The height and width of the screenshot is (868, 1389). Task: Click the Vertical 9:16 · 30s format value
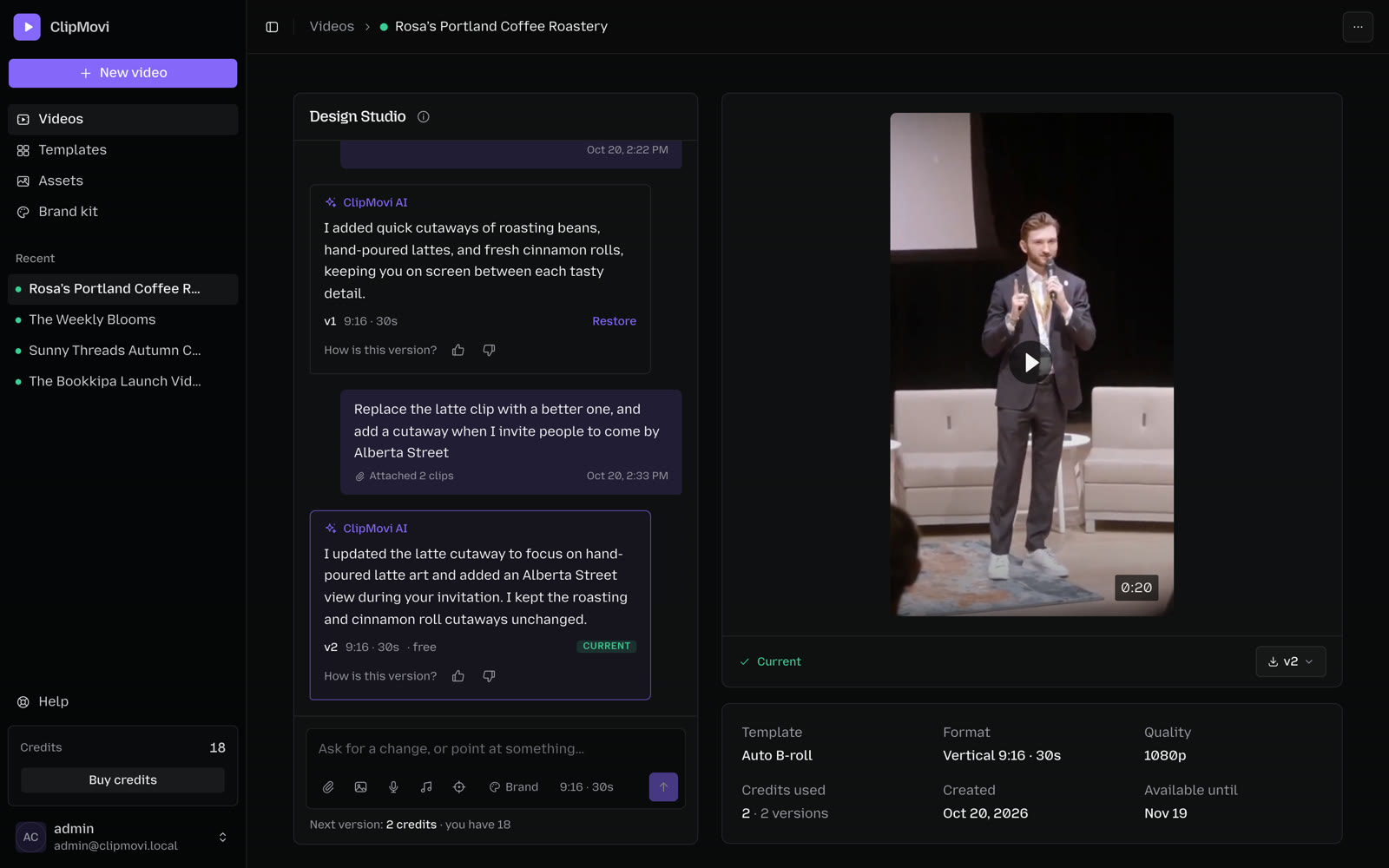(x=1002, y=755)
